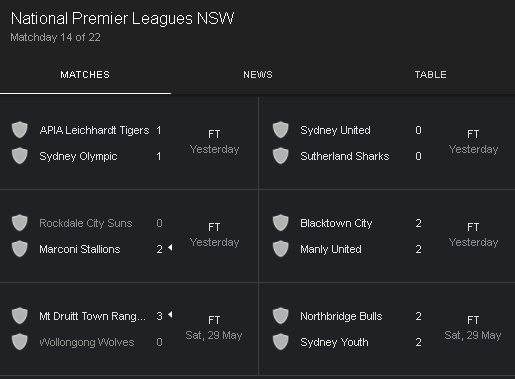Open Sydney United vs Sutherland match status
The image size is (515, 379).
(x=473, y=142)
